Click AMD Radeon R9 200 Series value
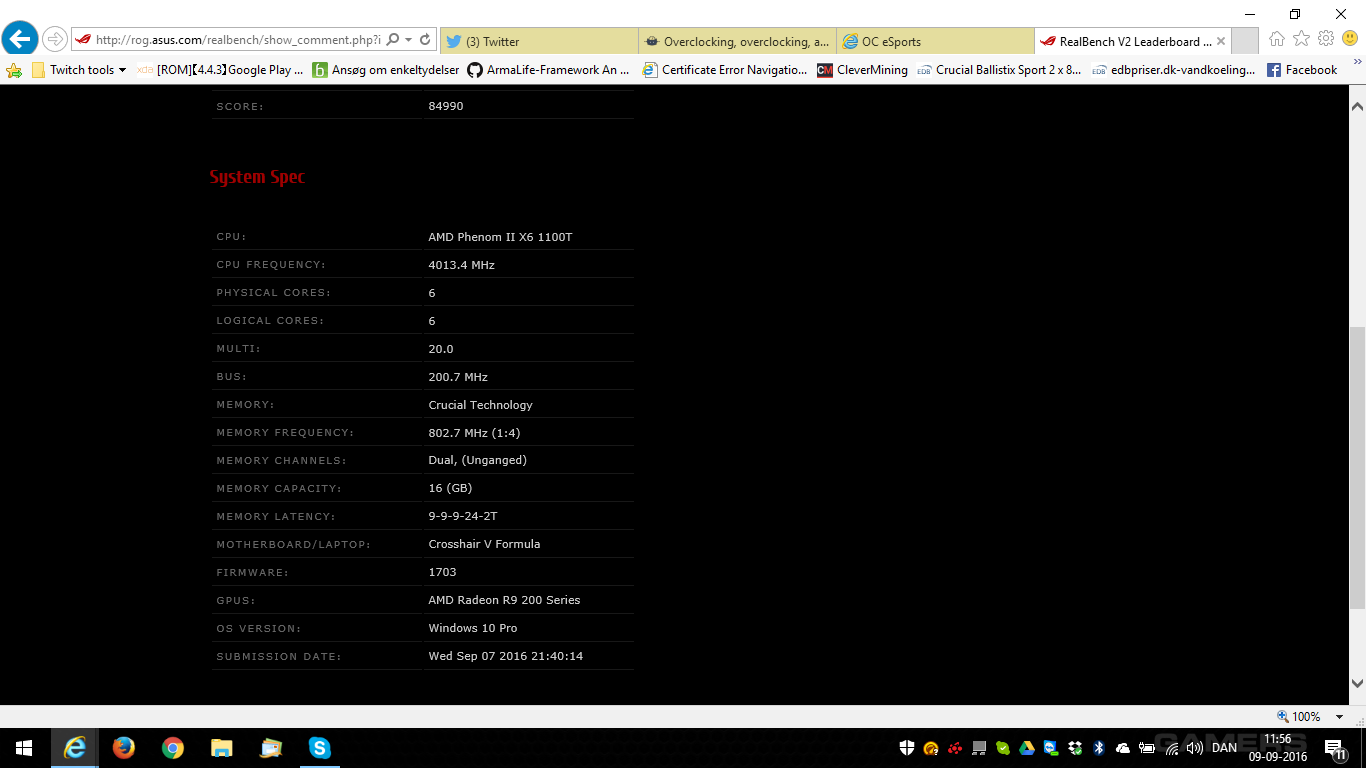This screenshot has width=1366, height=768. 504,600
